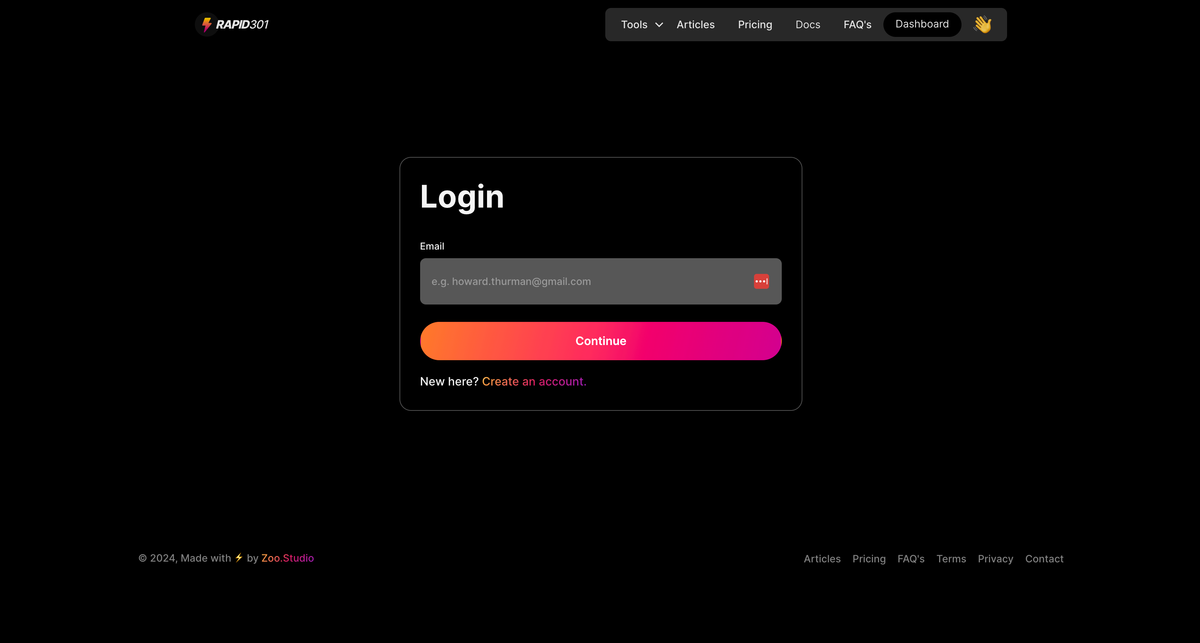This screenshot has width=1200, height=643.
Task: Open the Terms footer link
Action: pos(951,559)
